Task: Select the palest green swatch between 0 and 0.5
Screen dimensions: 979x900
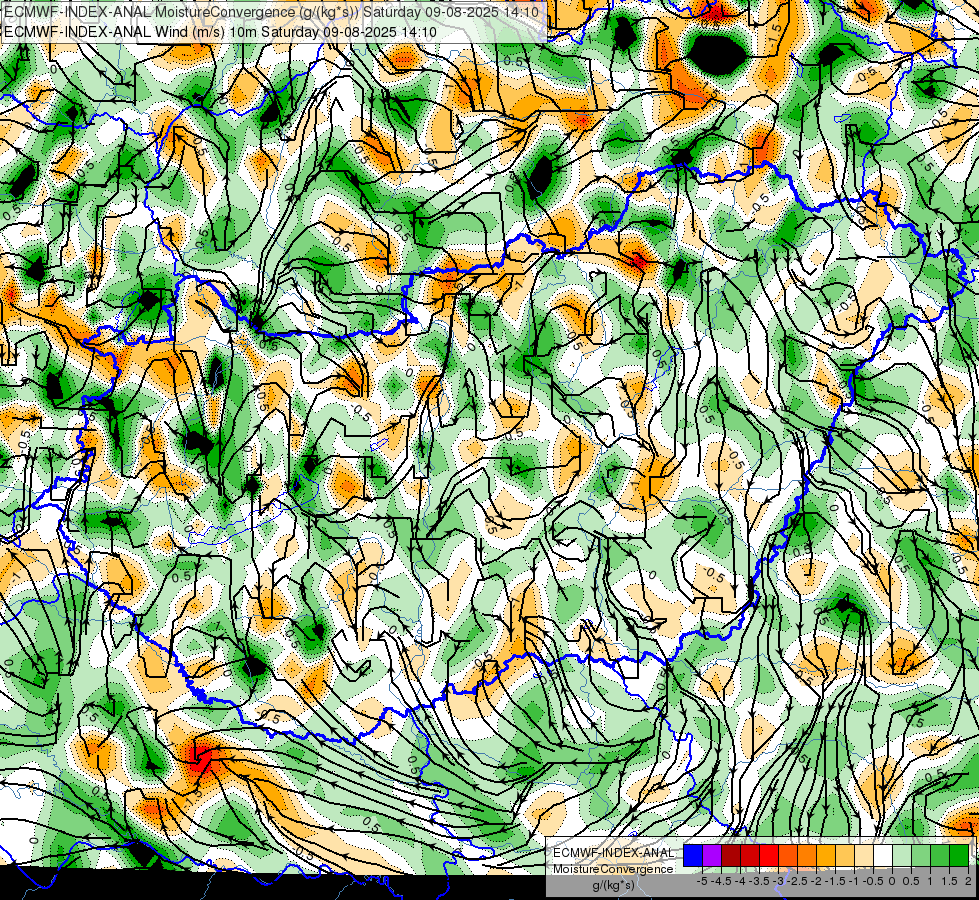Action: (x=902, y=856)
